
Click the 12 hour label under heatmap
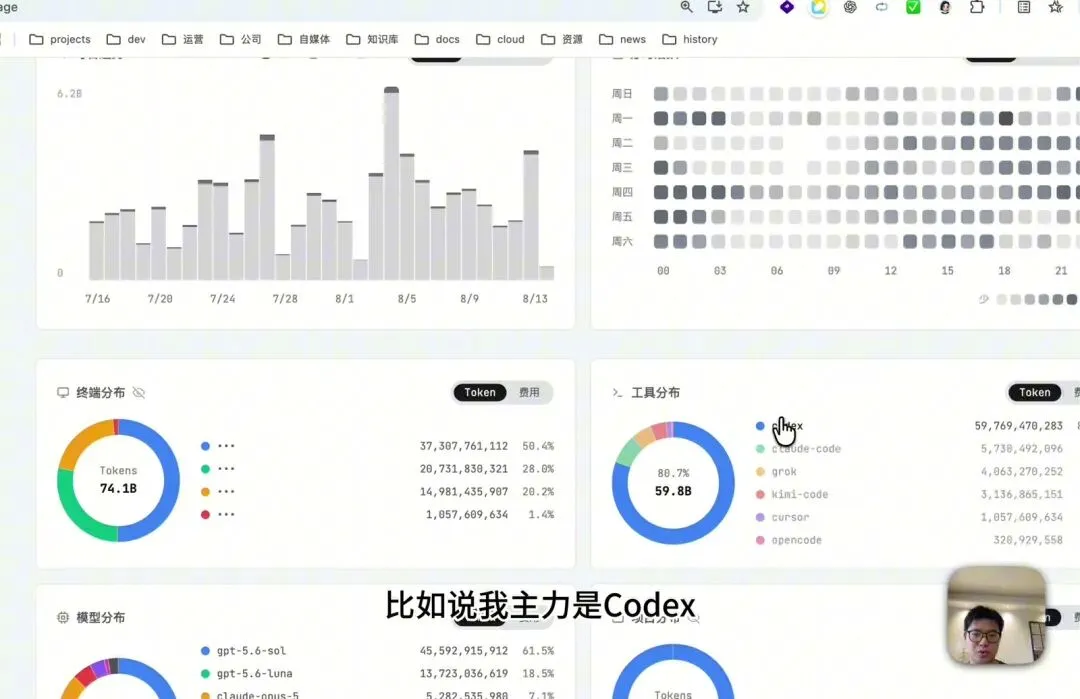pyautogui.click(x=891, y=271)
